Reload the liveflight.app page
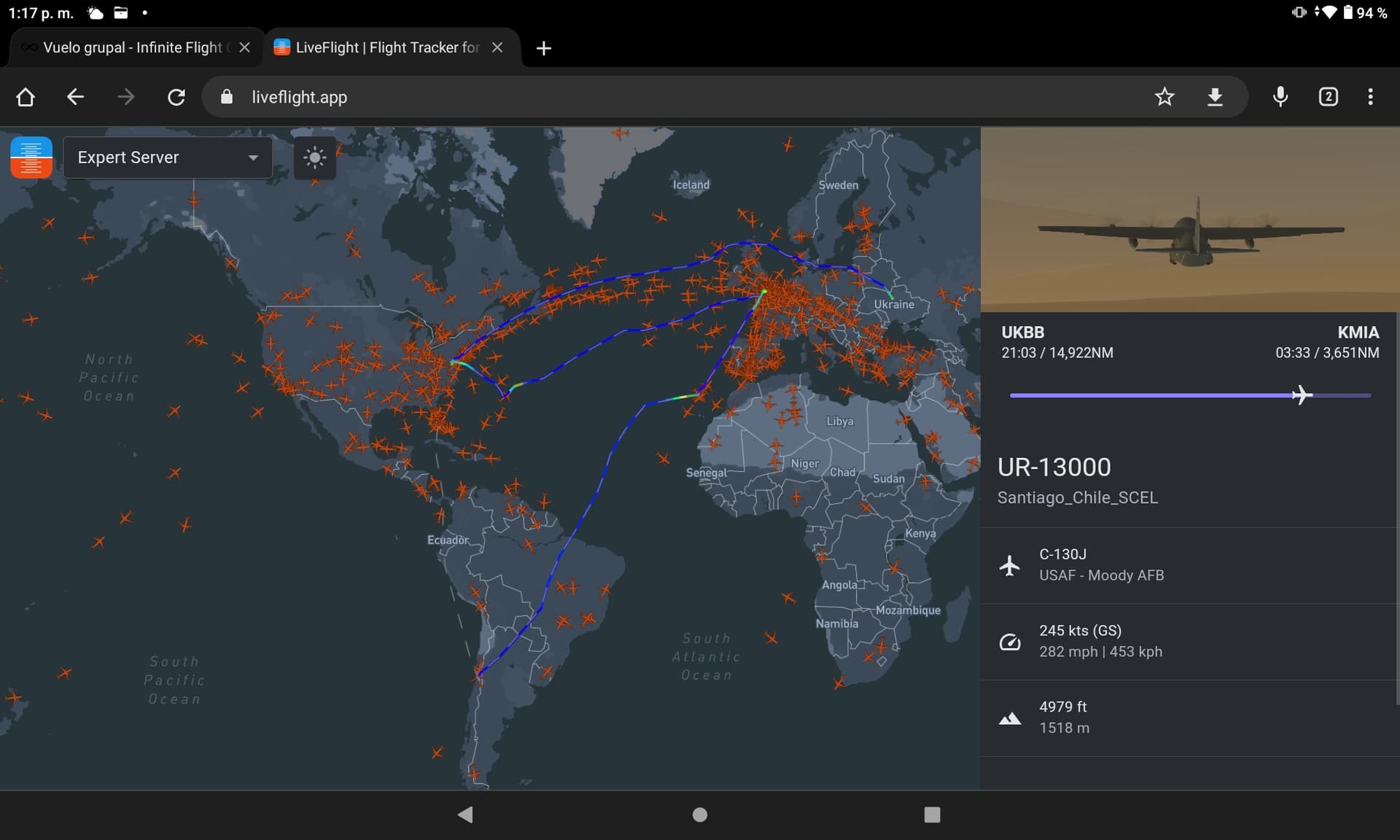1400x840 pixels. [x=176, y=97]
